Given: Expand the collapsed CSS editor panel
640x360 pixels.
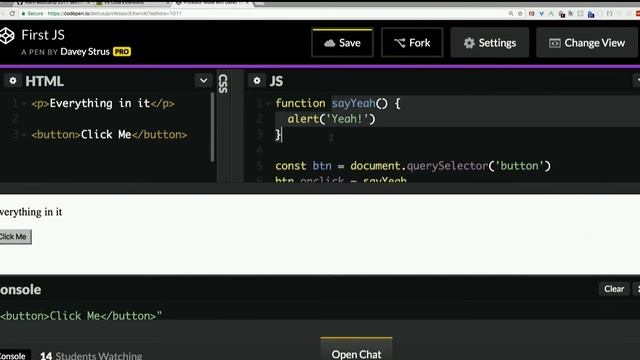Looking at the screenshot, I should click(x=223, y=84).
